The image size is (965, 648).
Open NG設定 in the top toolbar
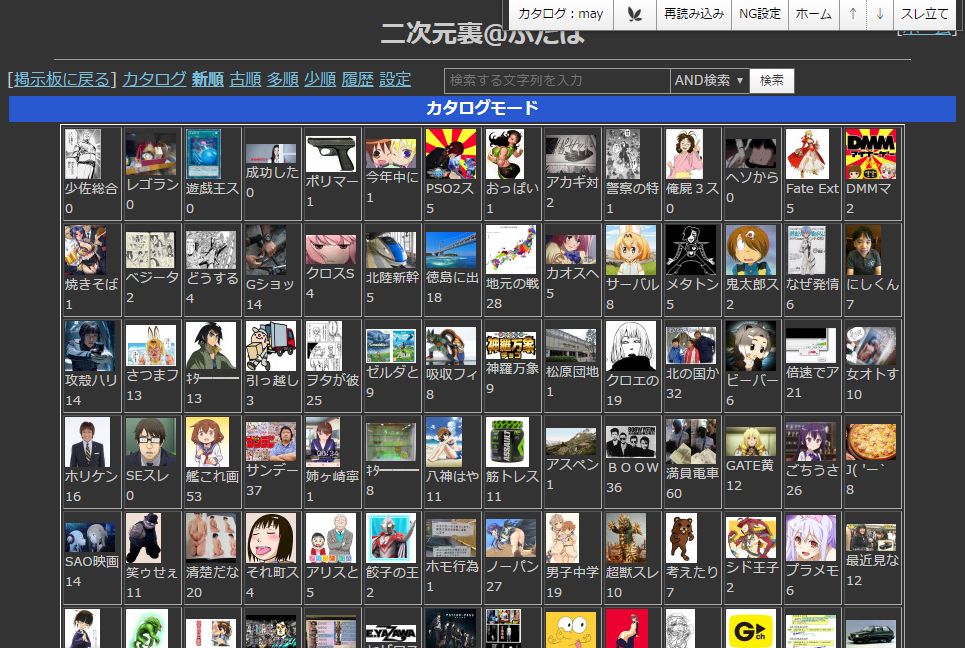click(760, 14)
